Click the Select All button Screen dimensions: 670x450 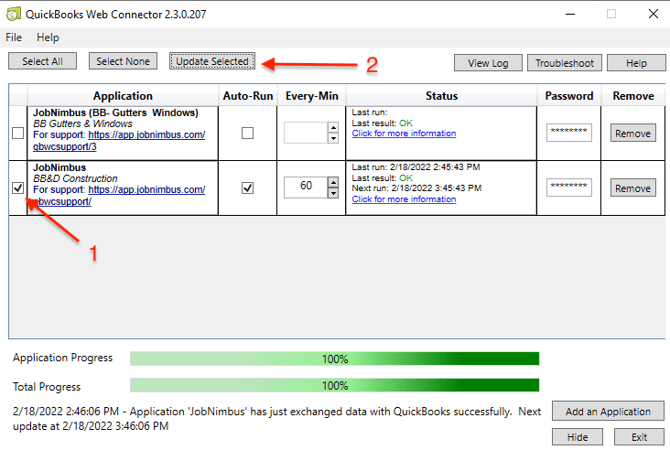pyautogui.click(x=42, y=61)
